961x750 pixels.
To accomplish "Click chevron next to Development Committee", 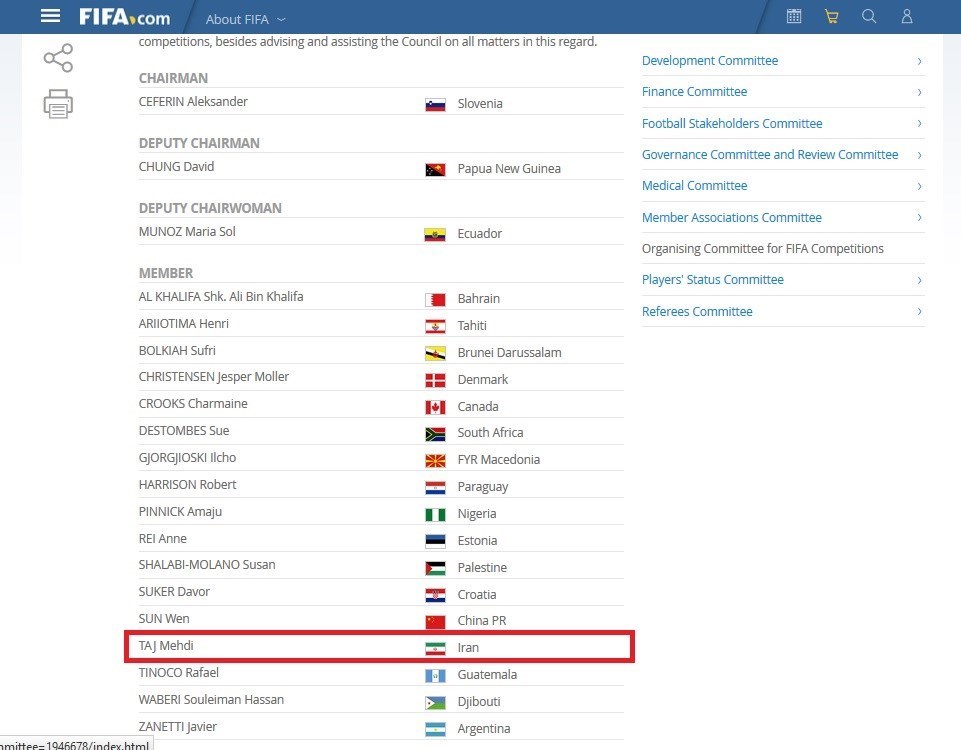I will pos(919,61).
